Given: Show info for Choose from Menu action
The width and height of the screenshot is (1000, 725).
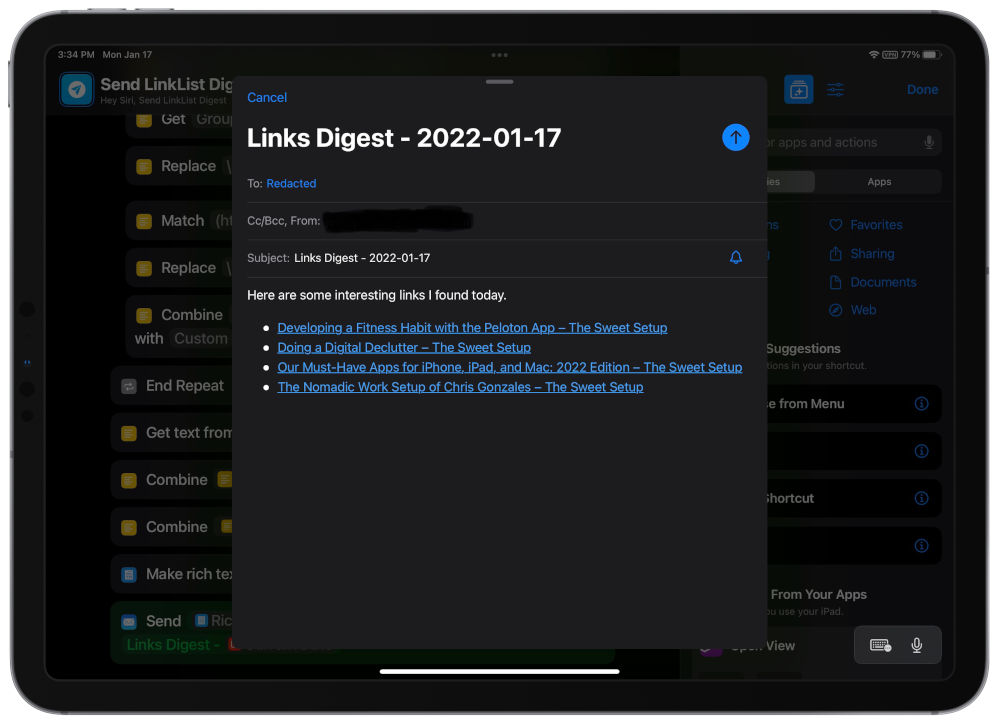Looking at the screenshot, I should click(x=921, y=404).
